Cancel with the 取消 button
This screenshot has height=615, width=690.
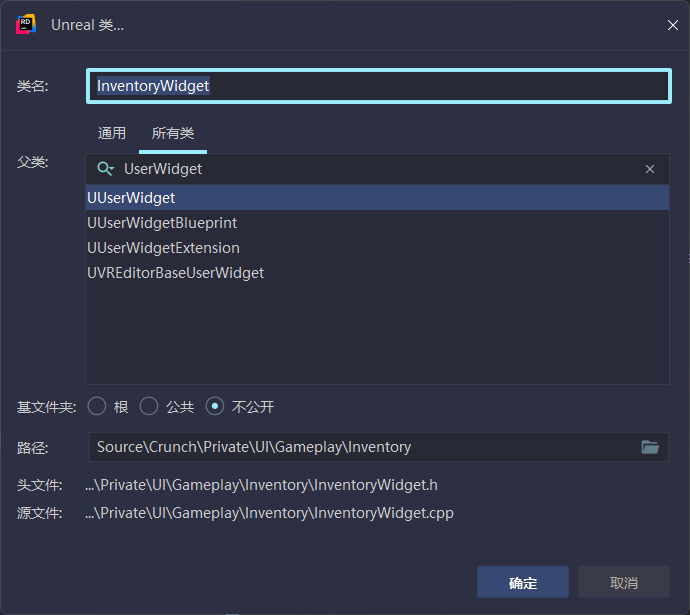(x=624, y=582)
